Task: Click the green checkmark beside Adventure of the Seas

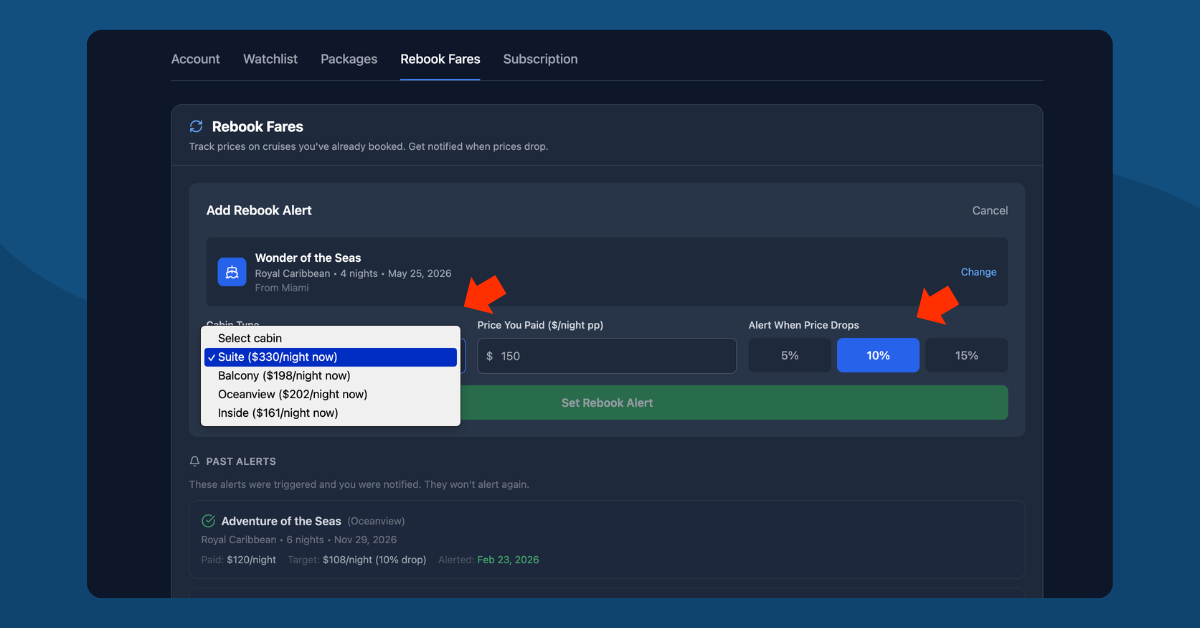Action: point(208,520)
